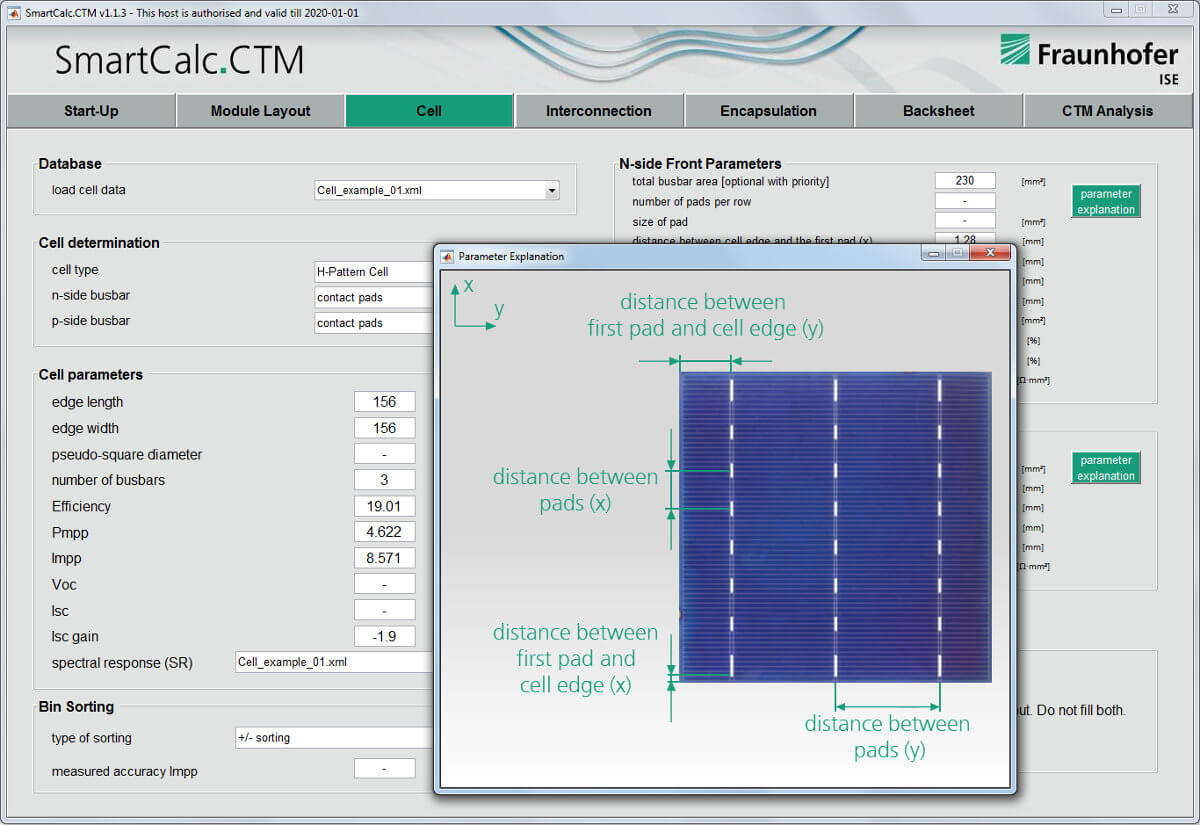The height and width of the screenshot is (825, 1200).
Task: Click the 'Cell parameters' section heading
Action: point(91,374)
